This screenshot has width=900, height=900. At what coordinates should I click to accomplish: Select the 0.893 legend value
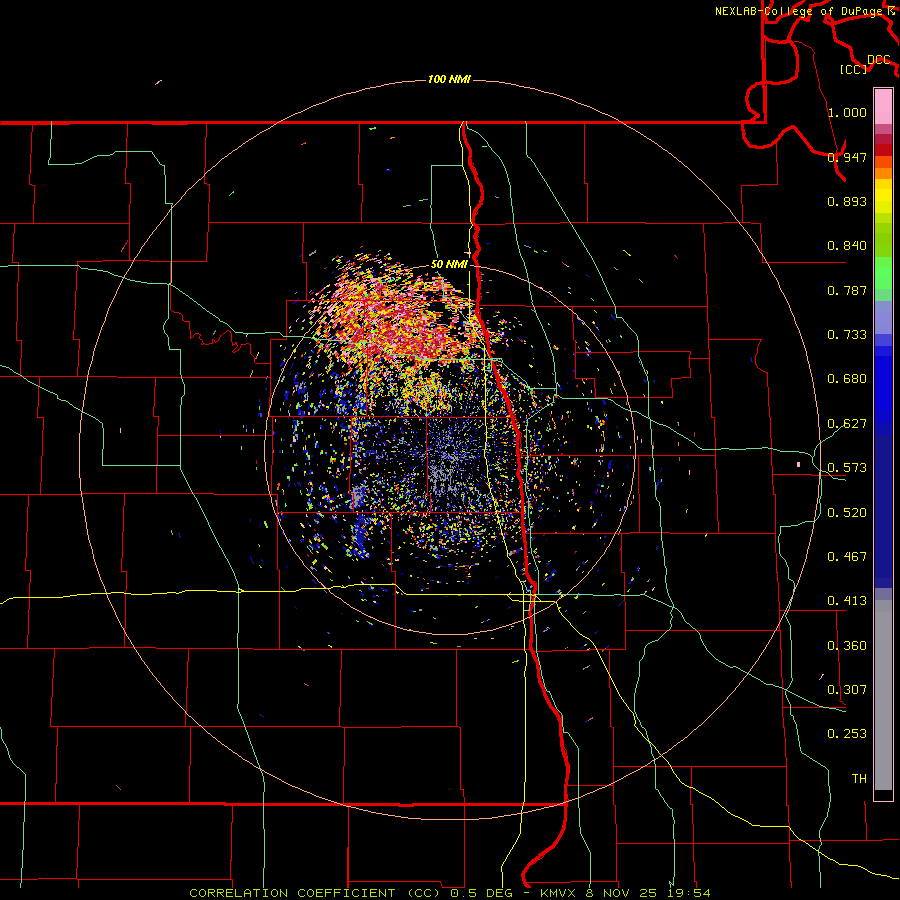tap(847, 201)
